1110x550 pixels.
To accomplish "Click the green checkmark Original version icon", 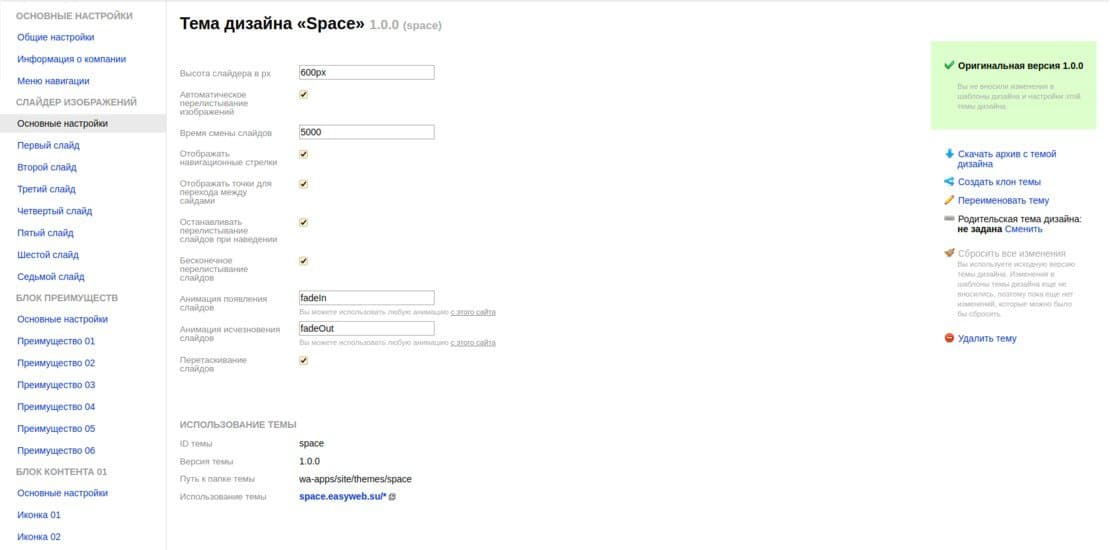I will click(x=949, y=65).
